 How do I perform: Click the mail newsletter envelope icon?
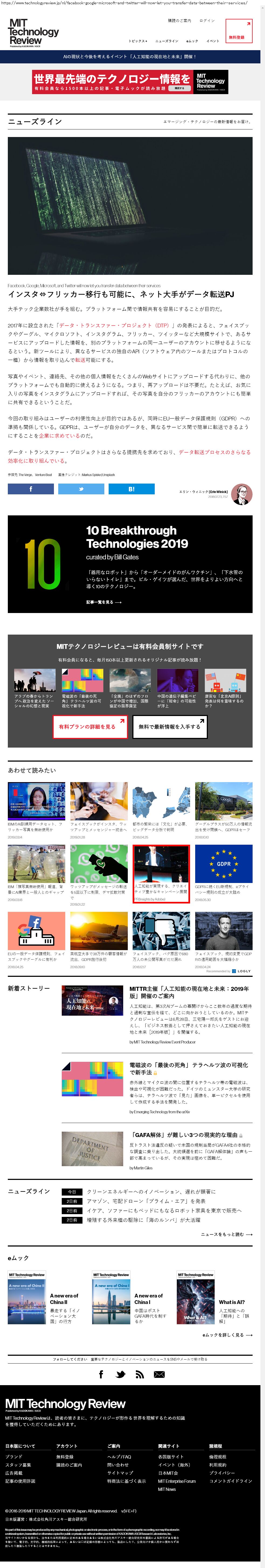click(x=159, y=1374)
